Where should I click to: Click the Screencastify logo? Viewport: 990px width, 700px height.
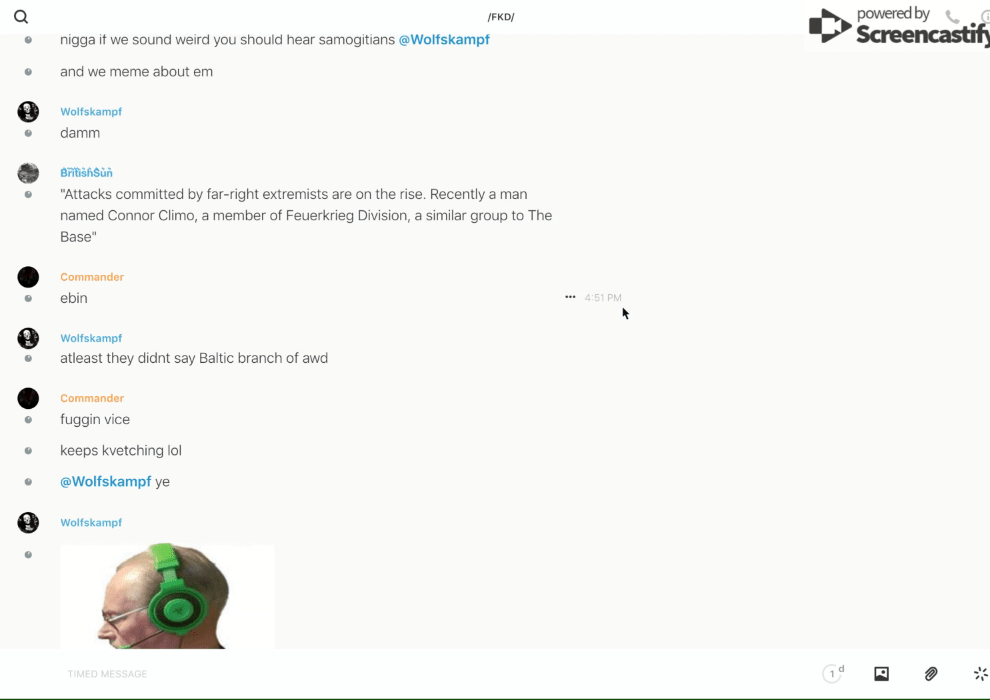click(899, 26)
